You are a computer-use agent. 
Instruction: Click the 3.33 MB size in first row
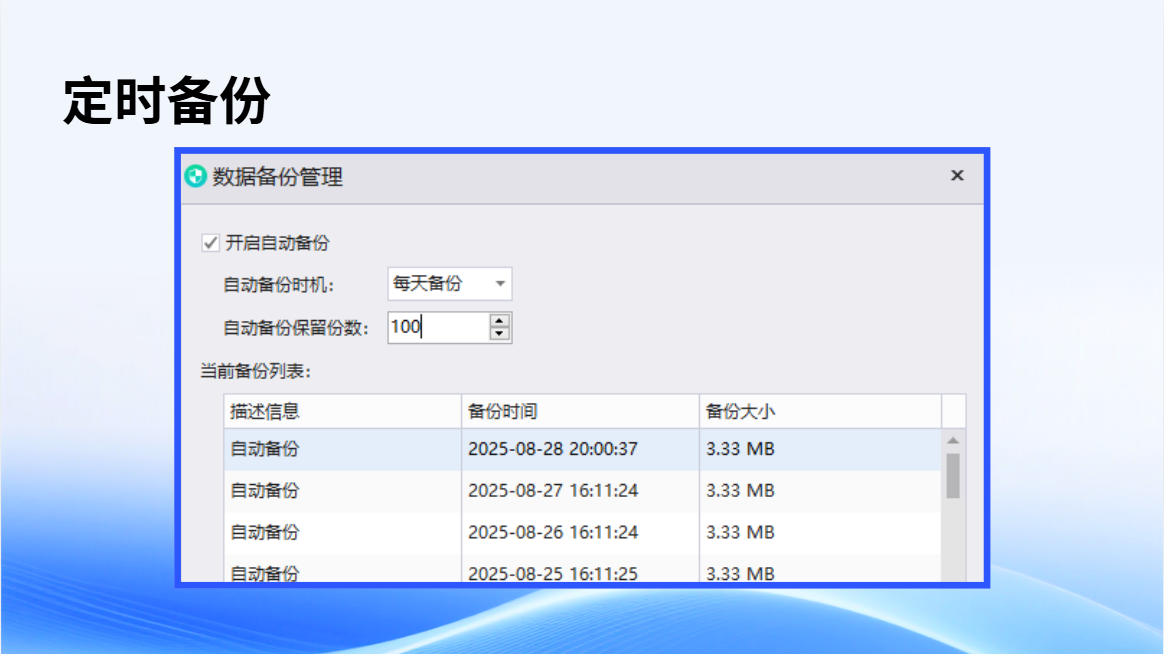[x=740, y=449]
